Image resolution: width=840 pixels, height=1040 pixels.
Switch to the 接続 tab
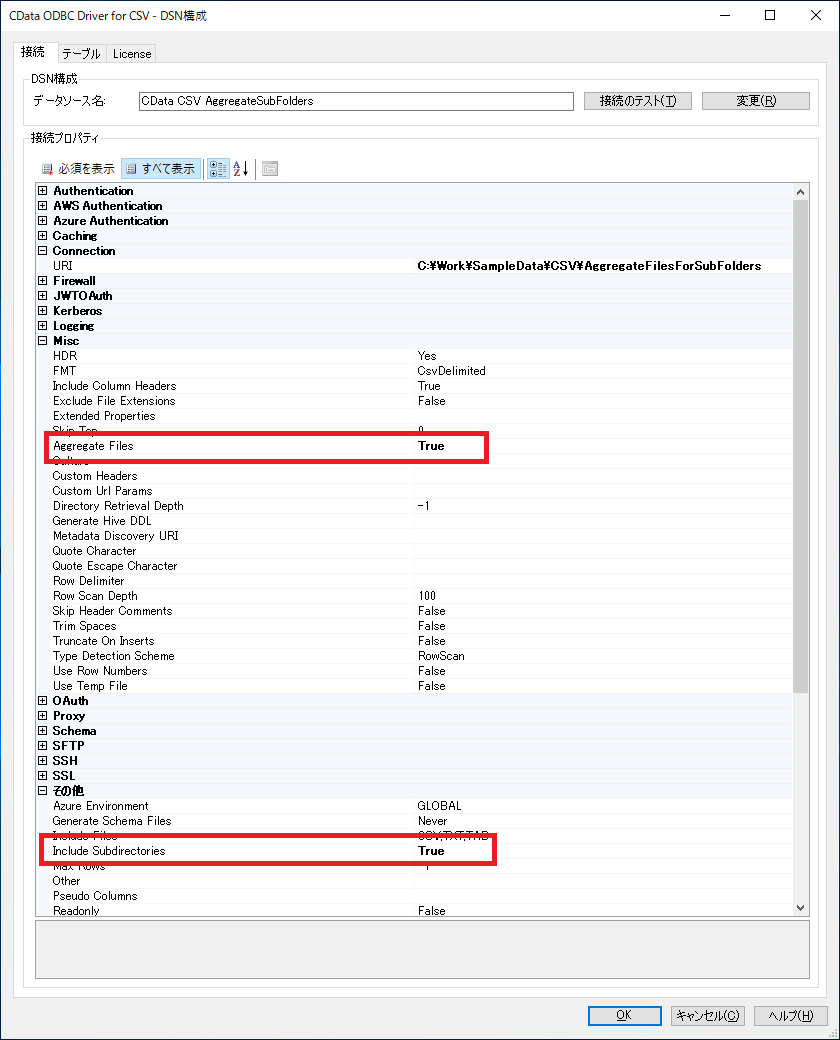33,52
